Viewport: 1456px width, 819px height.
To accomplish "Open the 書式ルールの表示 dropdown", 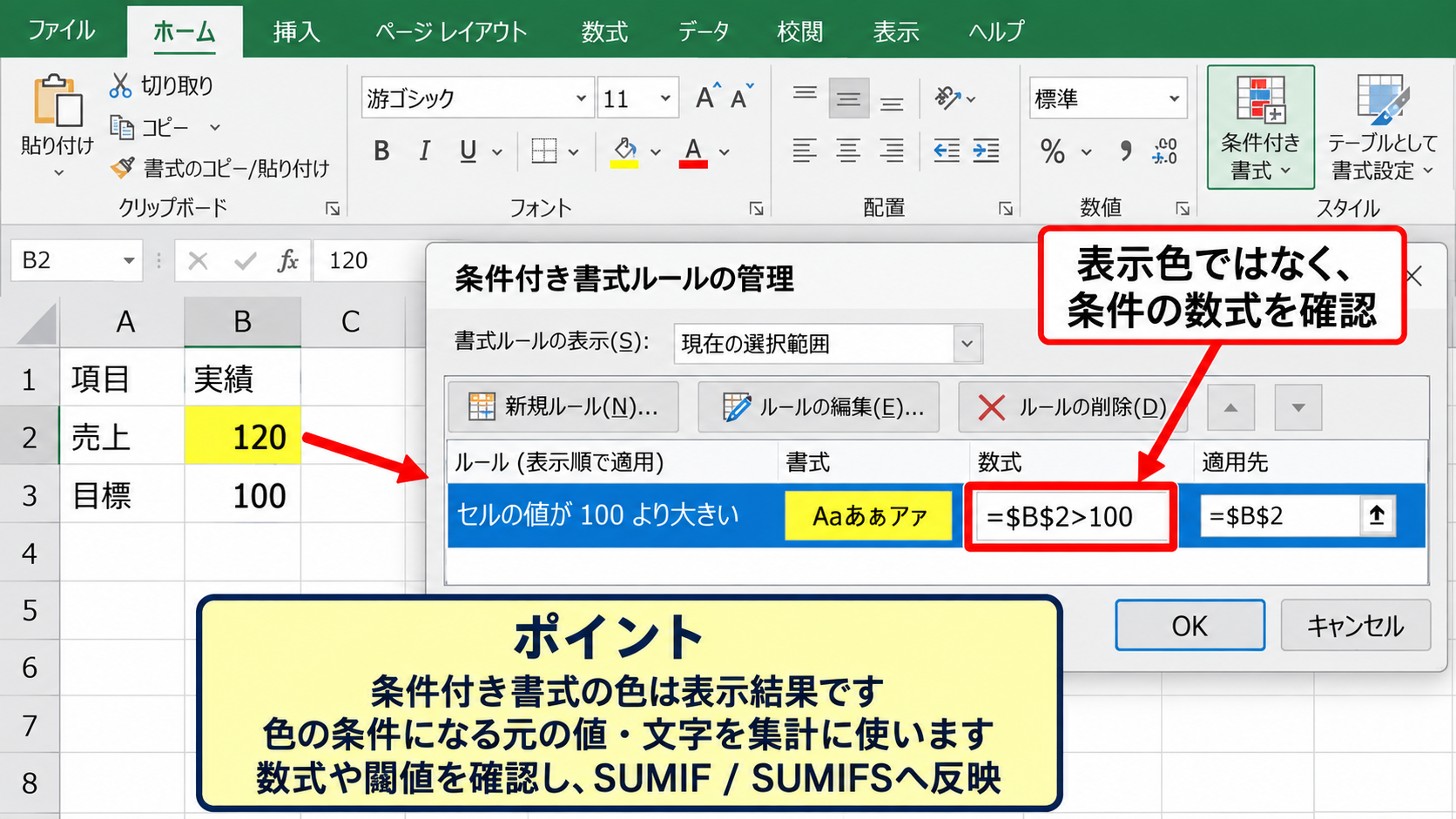I will [x=967, y=343].
